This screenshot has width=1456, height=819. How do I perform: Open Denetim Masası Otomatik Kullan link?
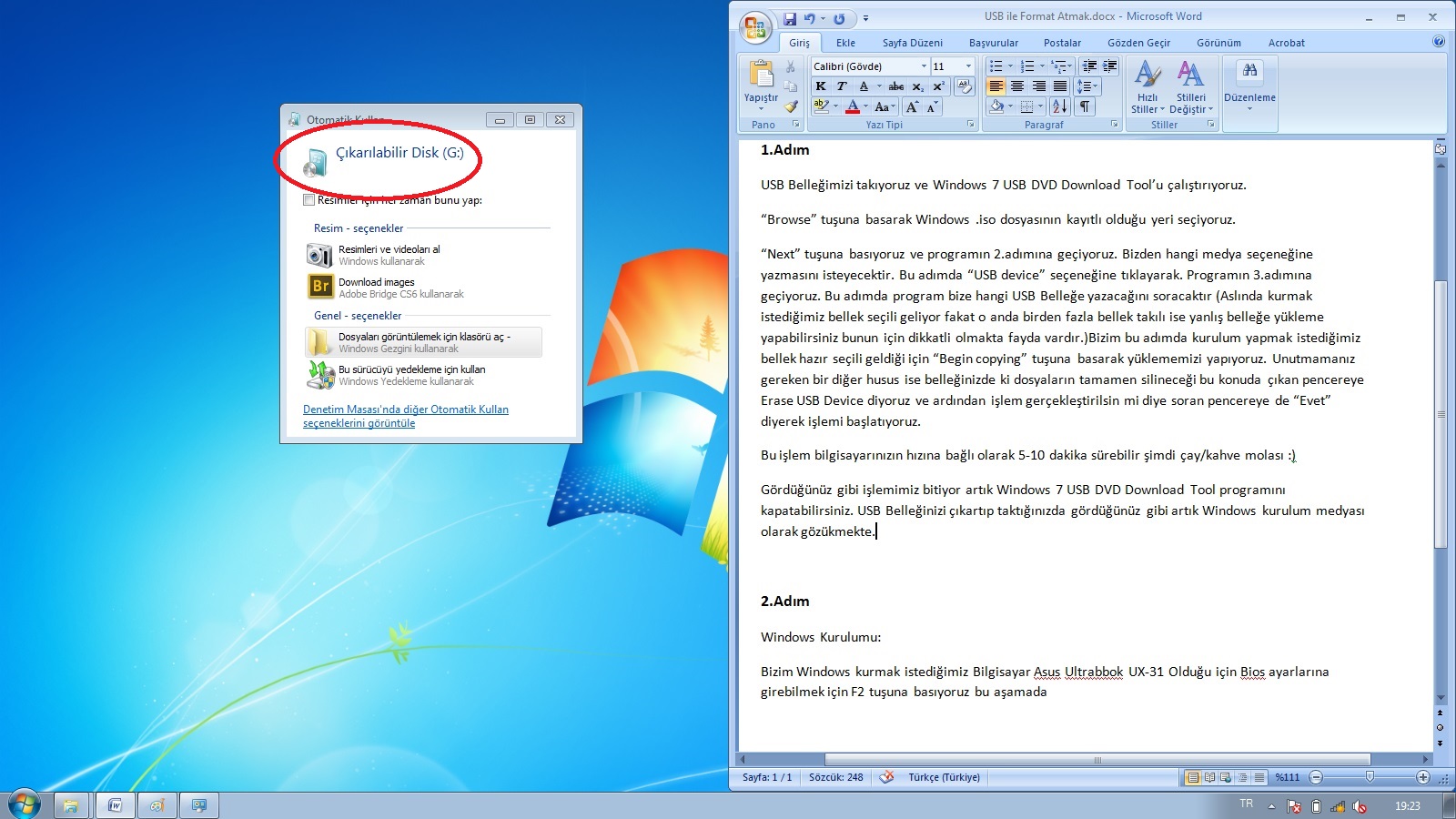click(x=406, y=416)
